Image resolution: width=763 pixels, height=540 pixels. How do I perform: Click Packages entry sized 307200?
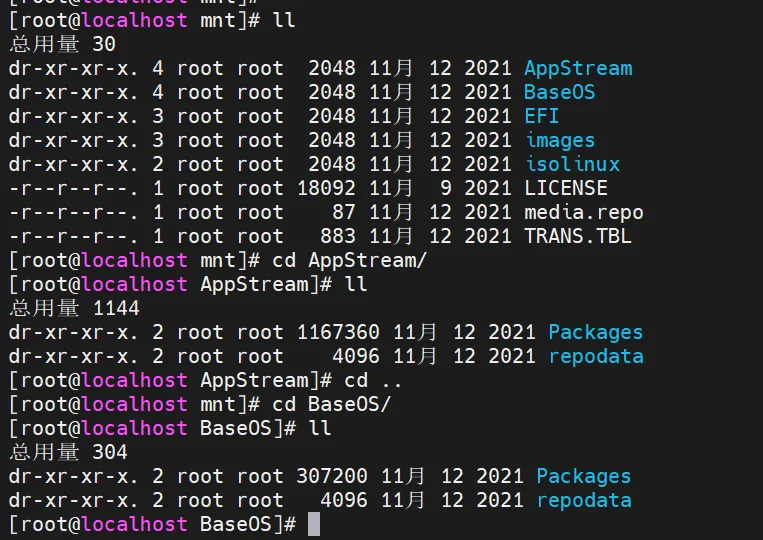(x=584, y=477)
